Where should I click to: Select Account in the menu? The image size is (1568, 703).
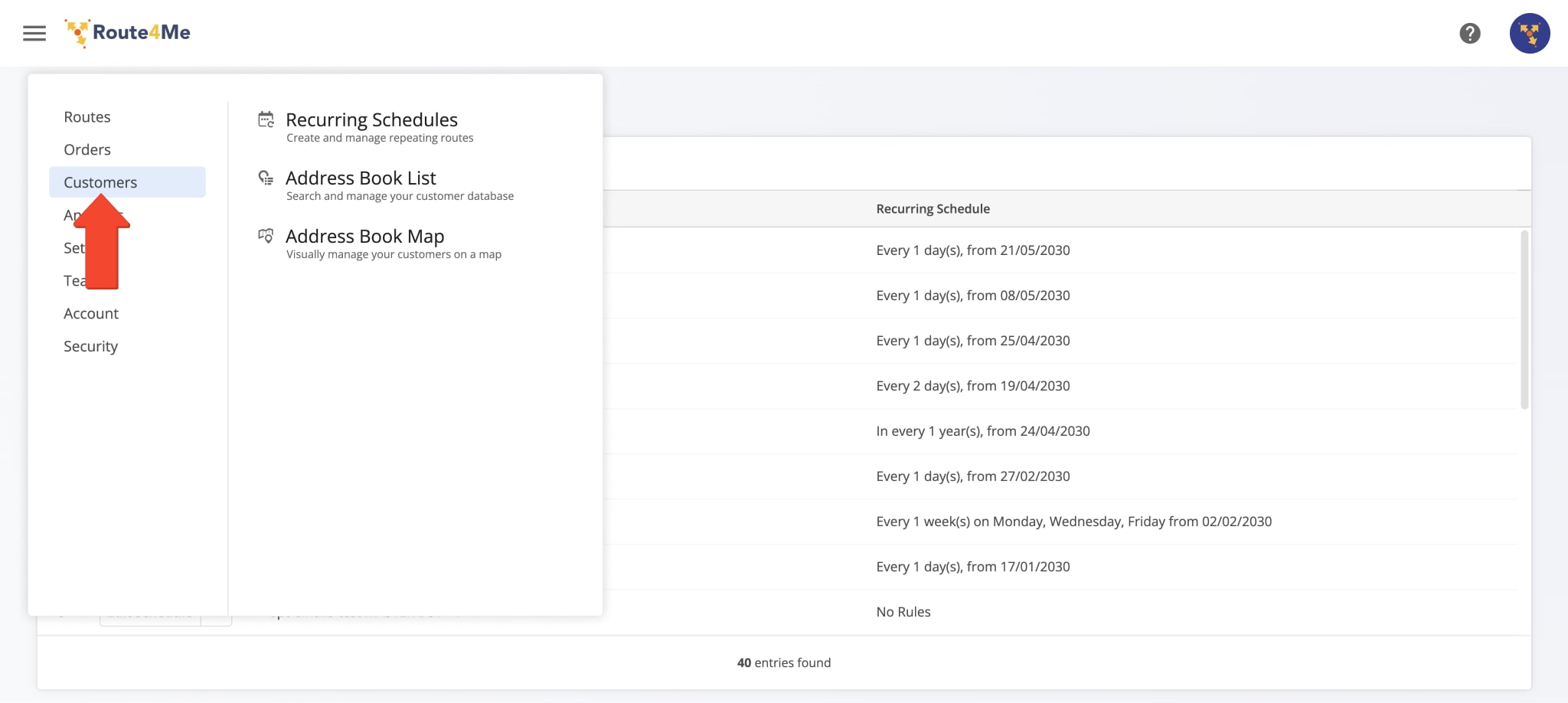pyautogui.click(x=91, y=313)
